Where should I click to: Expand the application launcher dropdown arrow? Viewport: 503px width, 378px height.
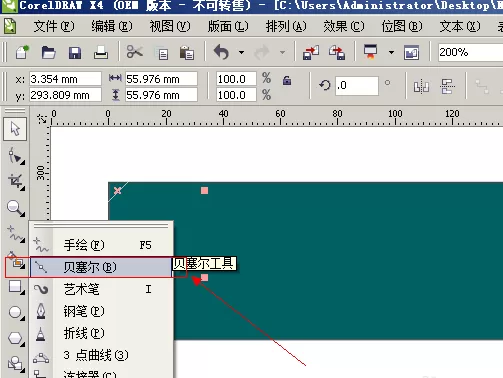[391, 53]
